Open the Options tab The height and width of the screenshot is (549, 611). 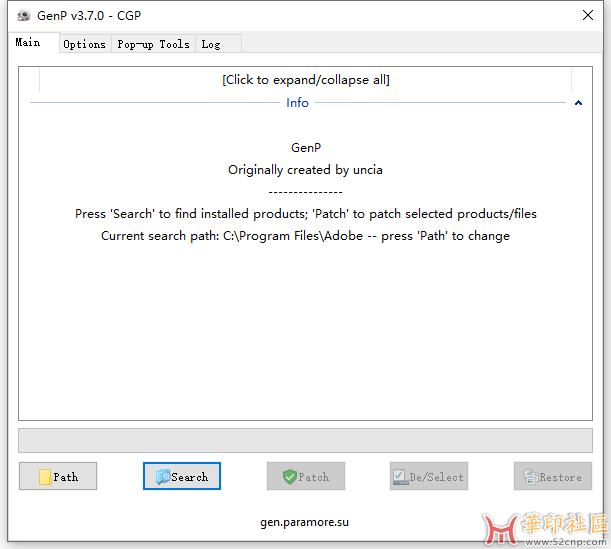85,44
